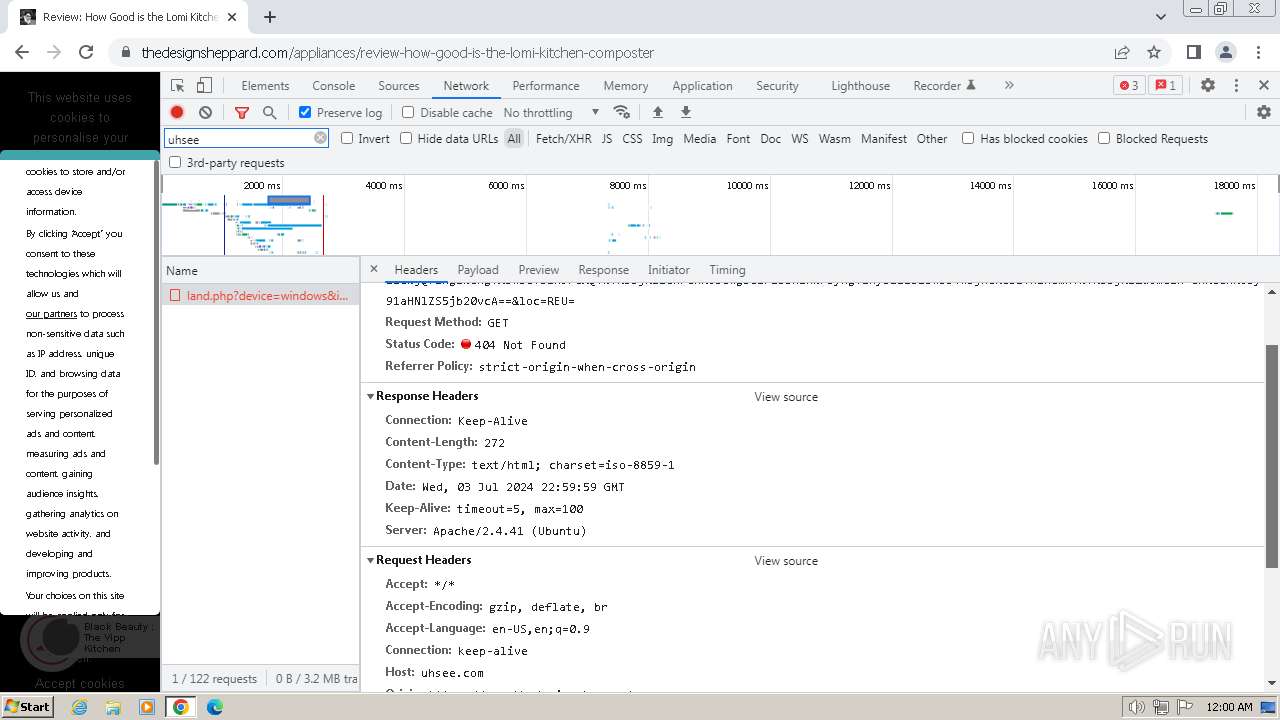1280x720 pixels.
Task: Enable Has blocked cookies filter
Action: click(x=968, y=138)
